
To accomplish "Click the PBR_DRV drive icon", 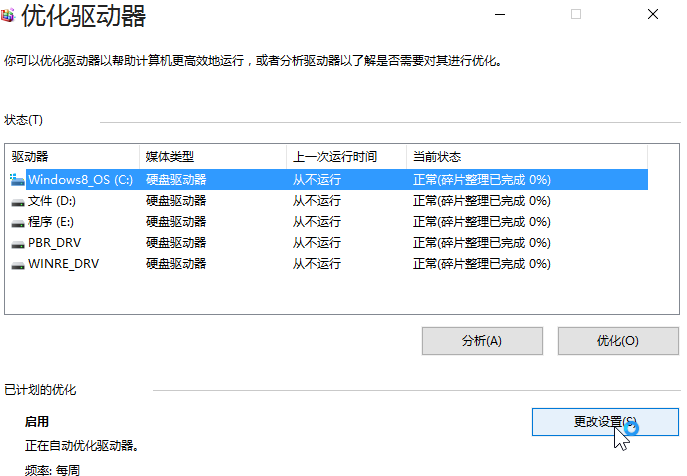I will [18, 243].
